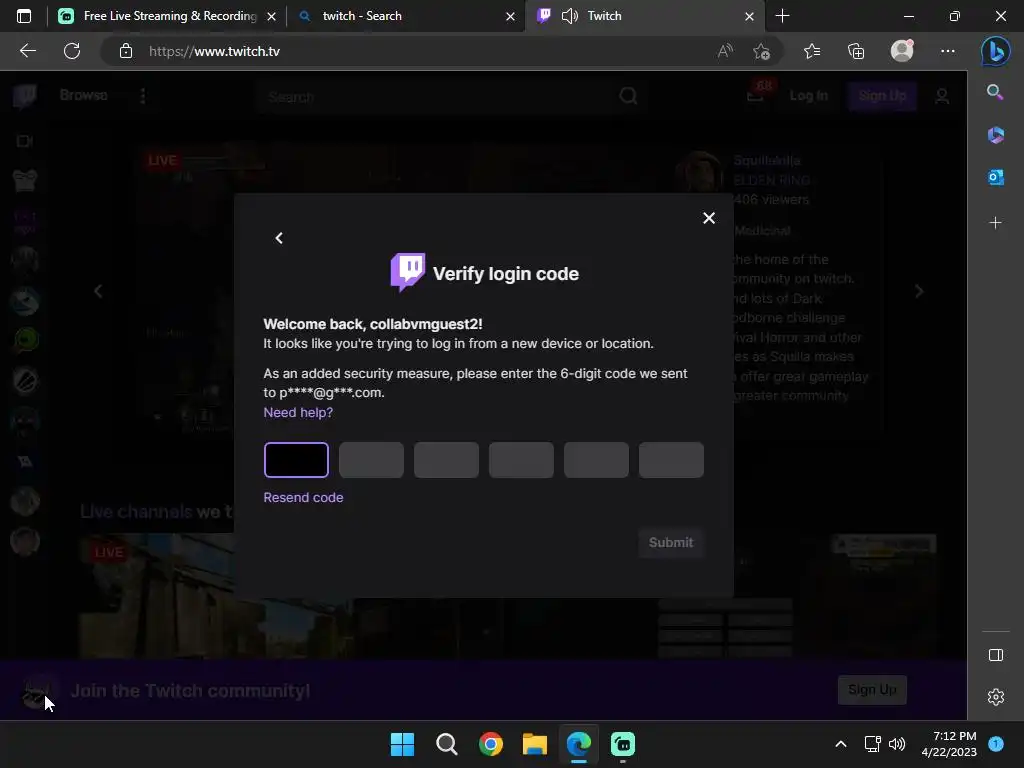Open File Explorer from taskbar
This screenshot has height=768, width=1024.
click(534, 744)
